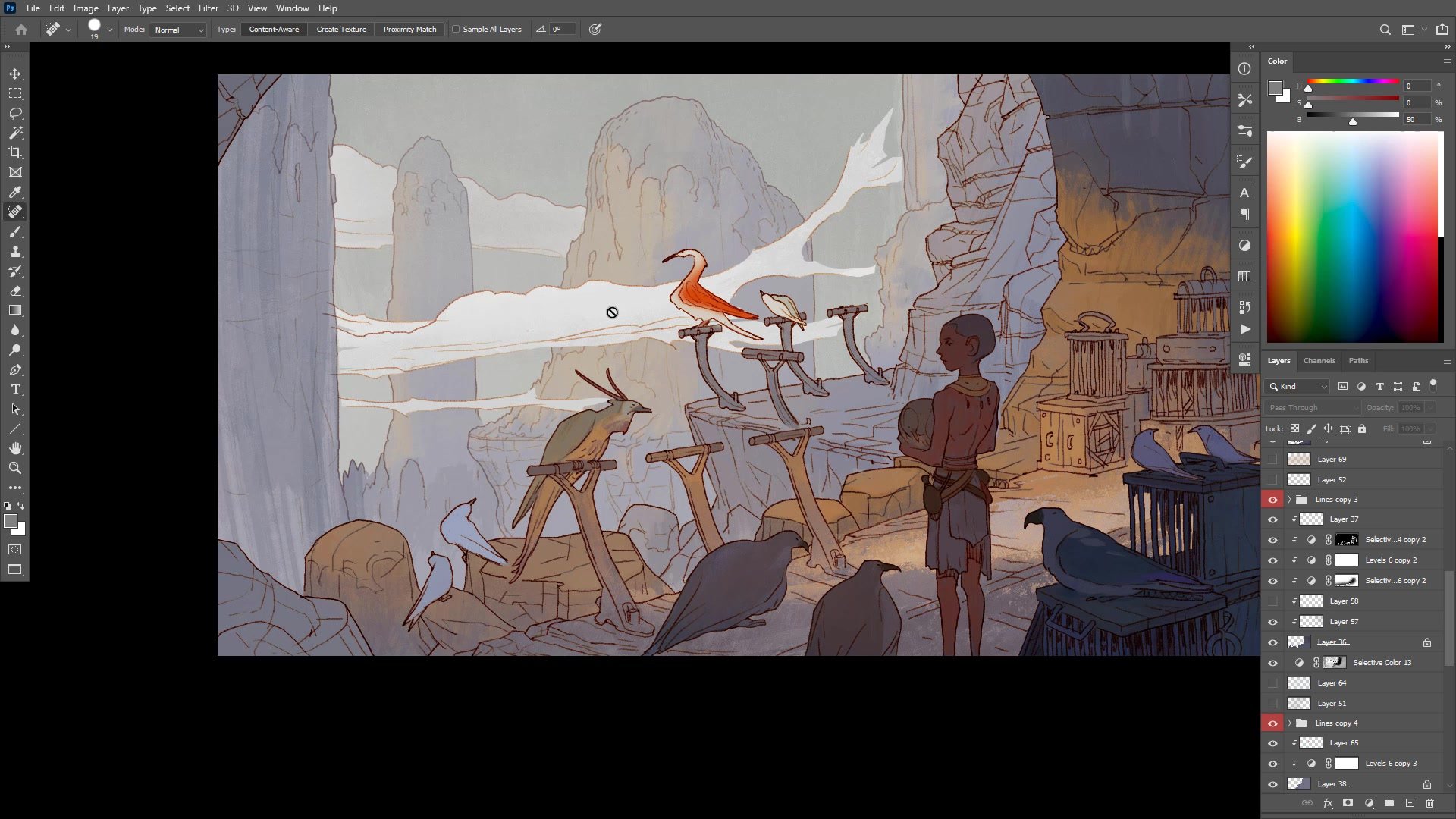Create a new layer with the new layer icon

(1410, 802)
